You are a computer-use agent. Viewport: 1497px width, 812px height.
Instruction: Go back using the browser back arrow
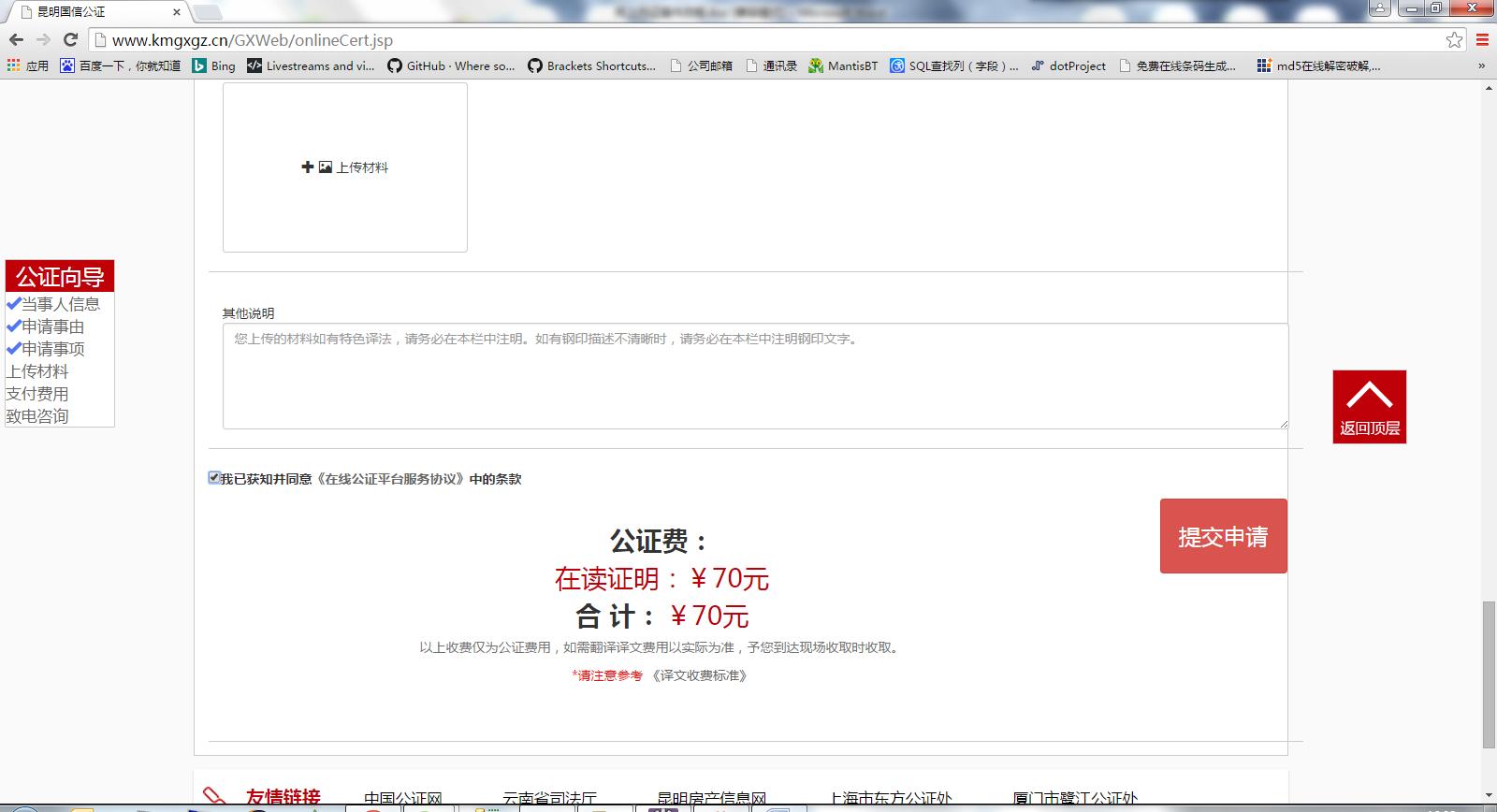pyautogui.click(x=16, y=39)
